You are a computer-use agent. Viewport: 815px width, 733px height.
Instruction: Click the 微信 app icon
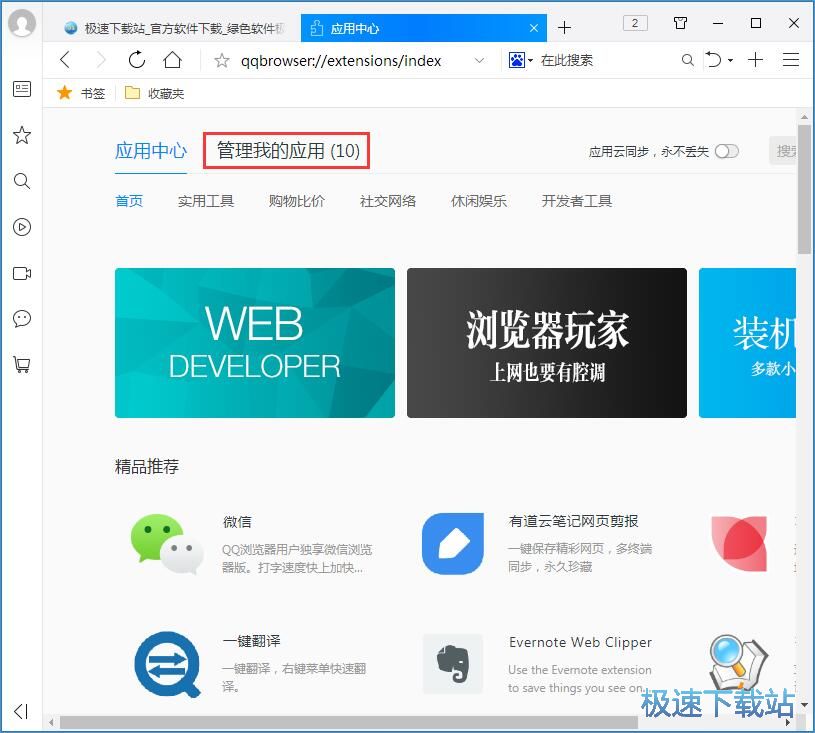click(x=166, y=544)
